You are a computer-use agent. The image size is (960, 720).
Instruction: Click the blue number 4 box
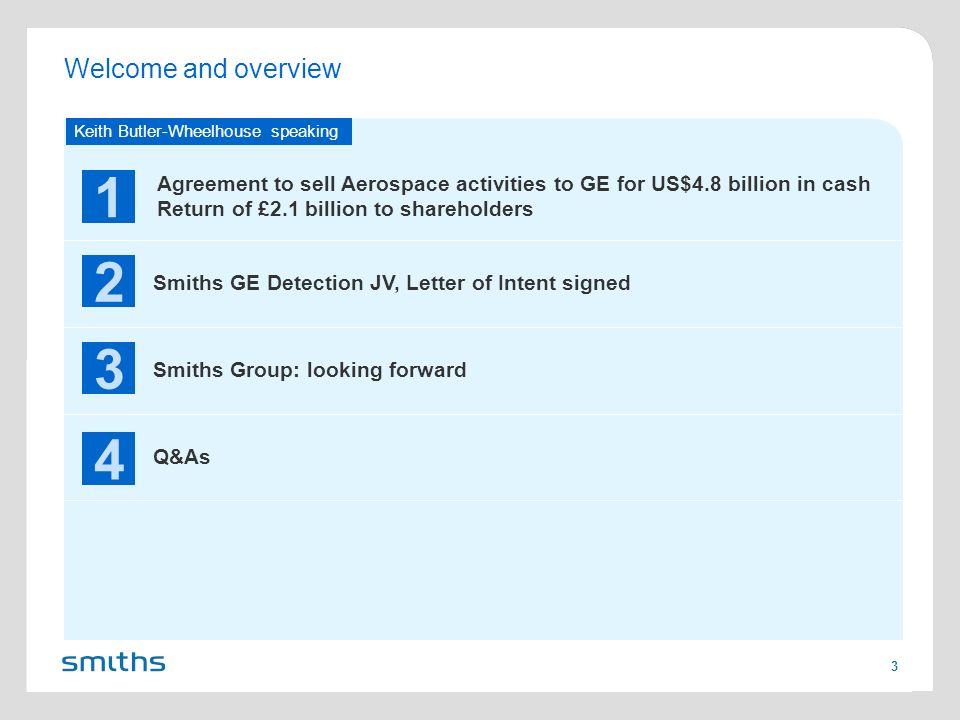[x=108, y=459]
